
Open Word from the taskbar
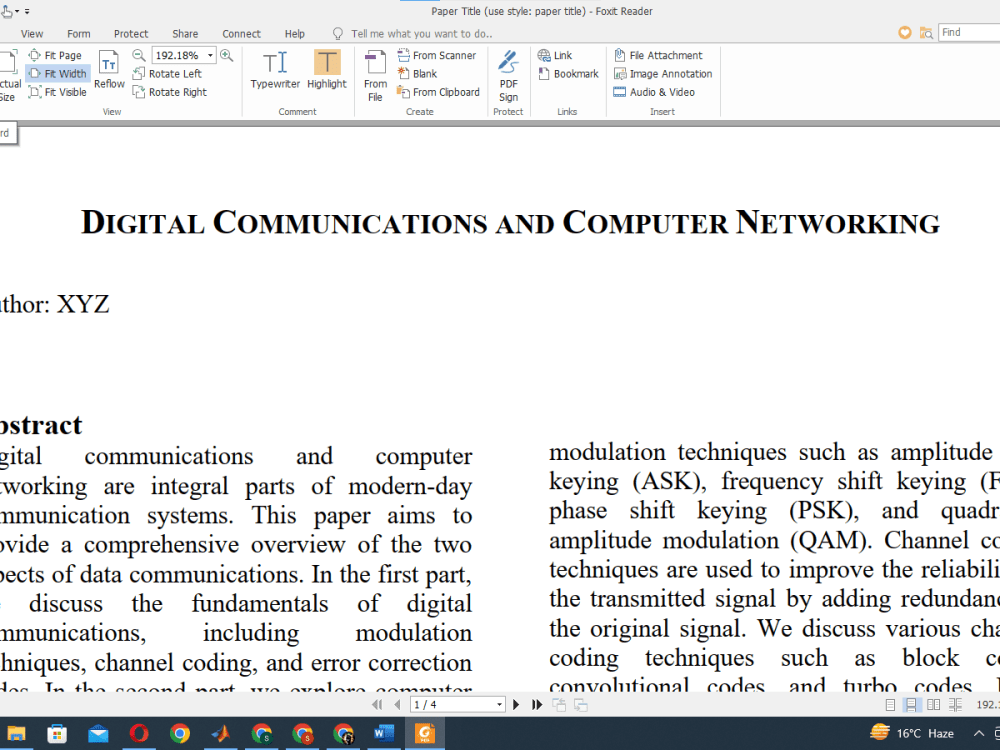tap(384, 734)
